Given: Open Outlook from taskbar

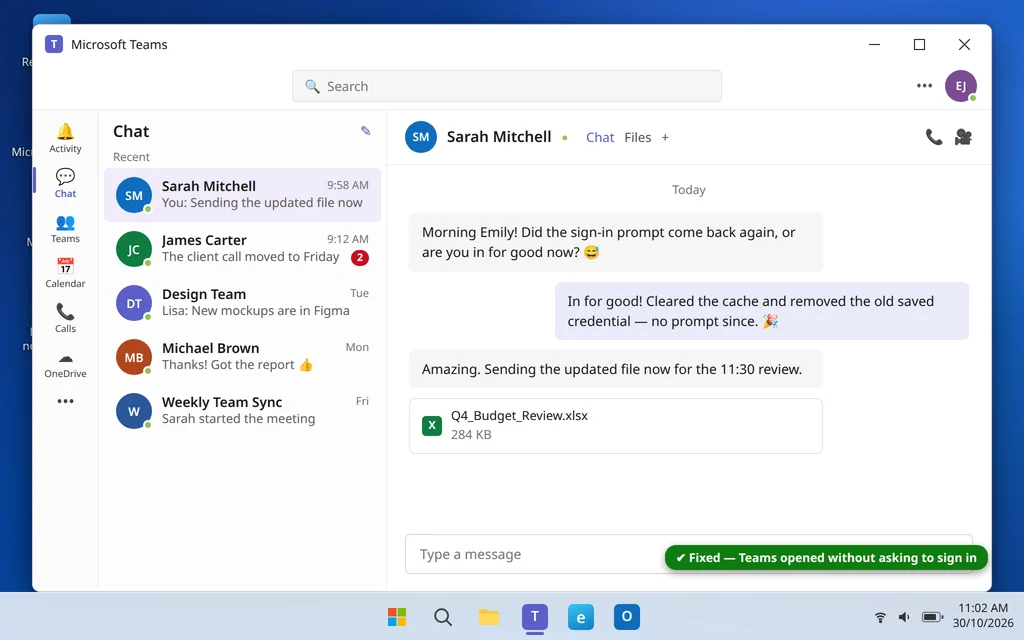Looking at the screenshot, I should (627, 616).
